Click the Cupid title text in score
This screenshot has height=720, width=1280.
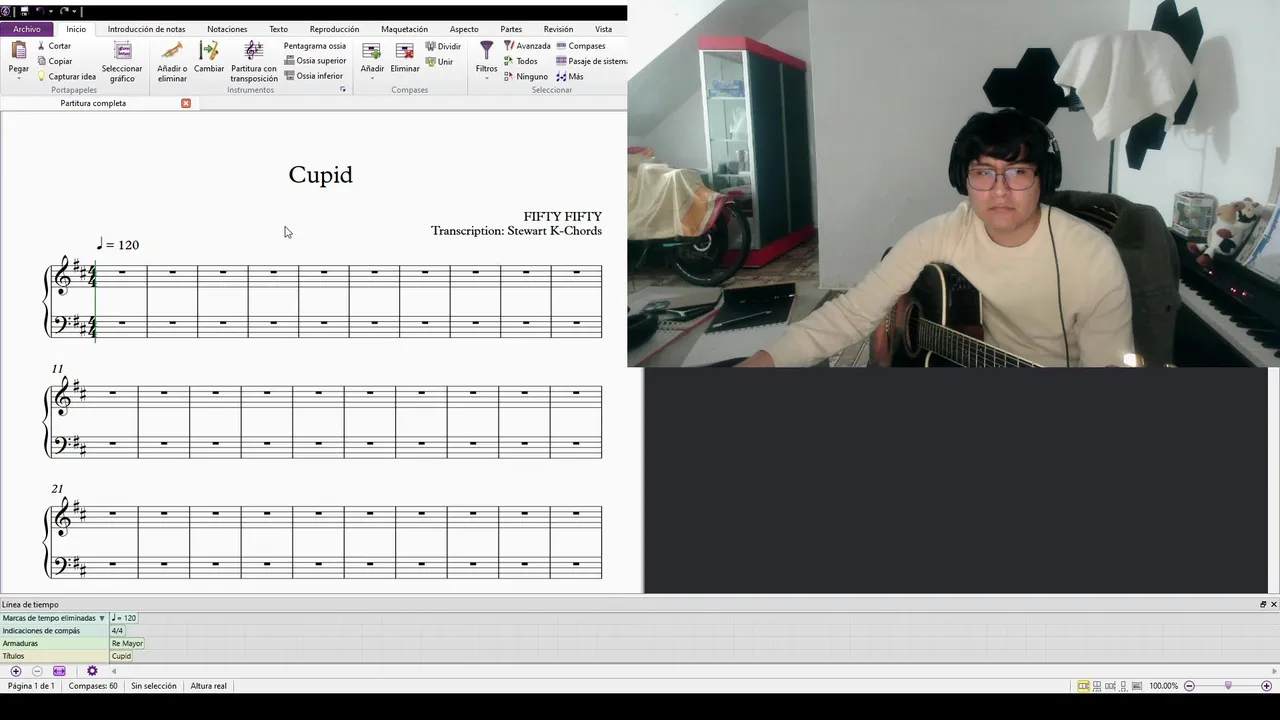[x=321, y=175]
